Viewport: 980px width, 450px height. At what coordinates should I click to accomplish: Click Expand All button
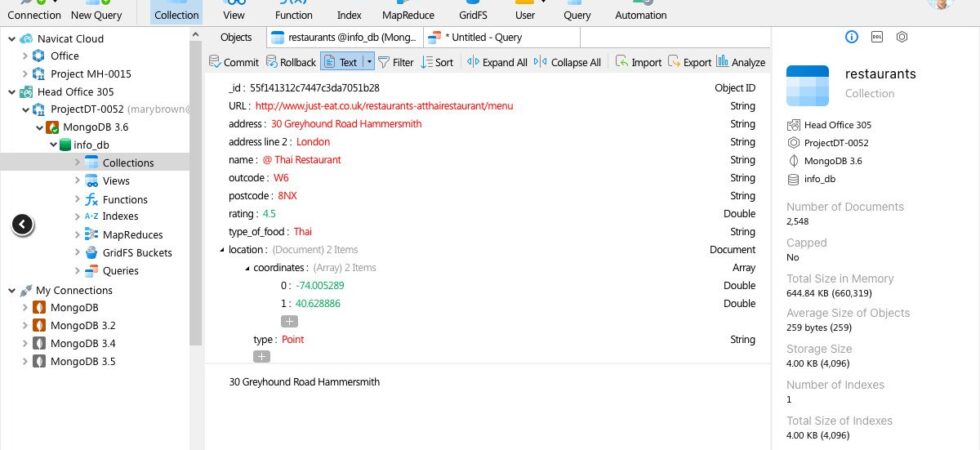pyautogui.click(x=498, y=62)
